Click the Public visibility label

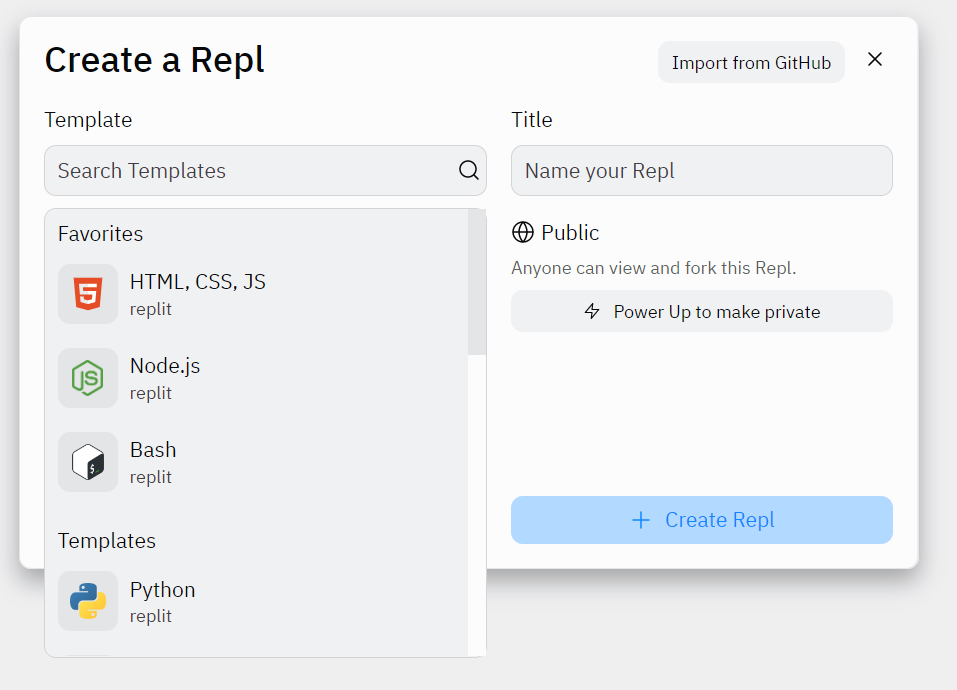[x=570, y=232]
